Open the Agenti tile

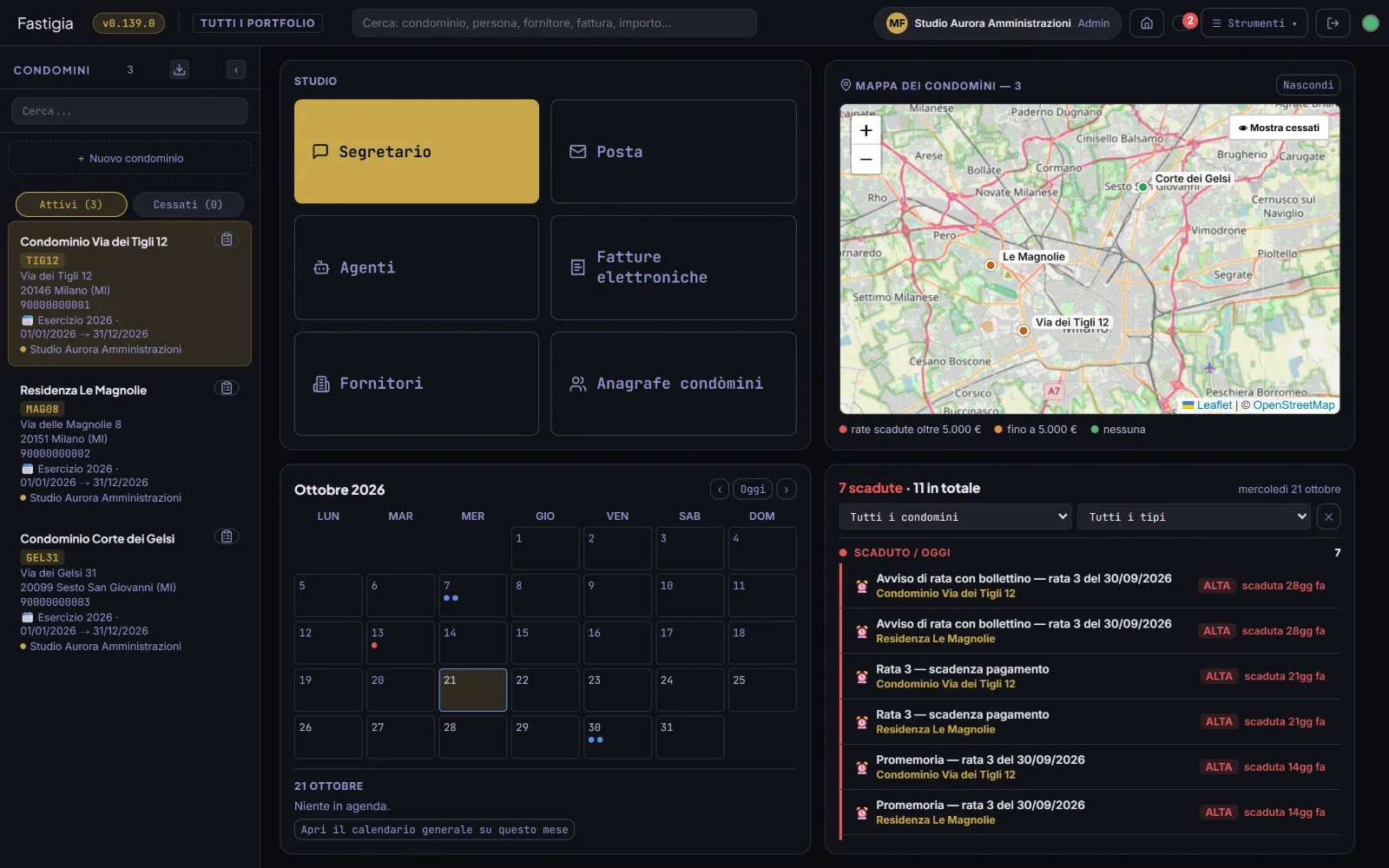[417, 267]
